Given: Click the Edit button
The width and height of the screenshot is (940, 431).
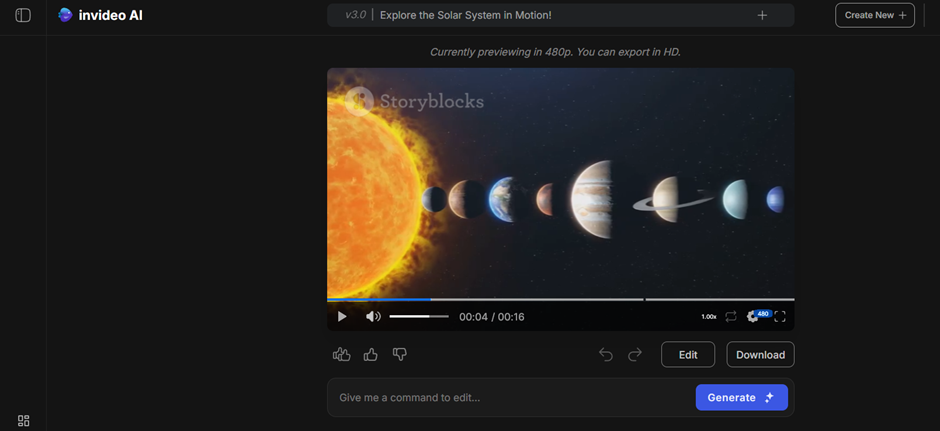Looking at the screenshot, I should click(x=688, y=354).
